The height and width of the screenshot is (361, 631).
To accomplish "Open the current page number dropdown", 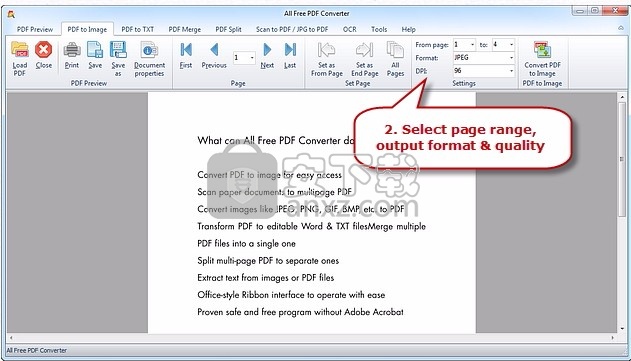I will pyautogui.click(x=252, y=58).
